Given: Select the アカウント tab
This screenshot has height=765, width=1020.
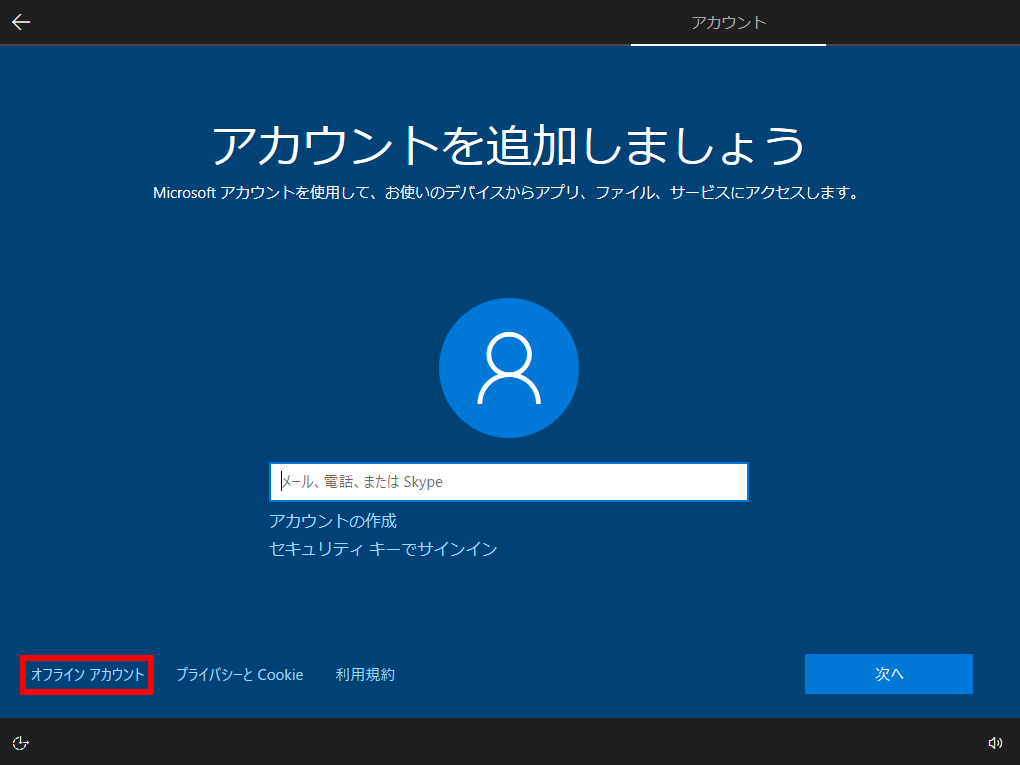Looking at the screenshot, I should 729,23.
